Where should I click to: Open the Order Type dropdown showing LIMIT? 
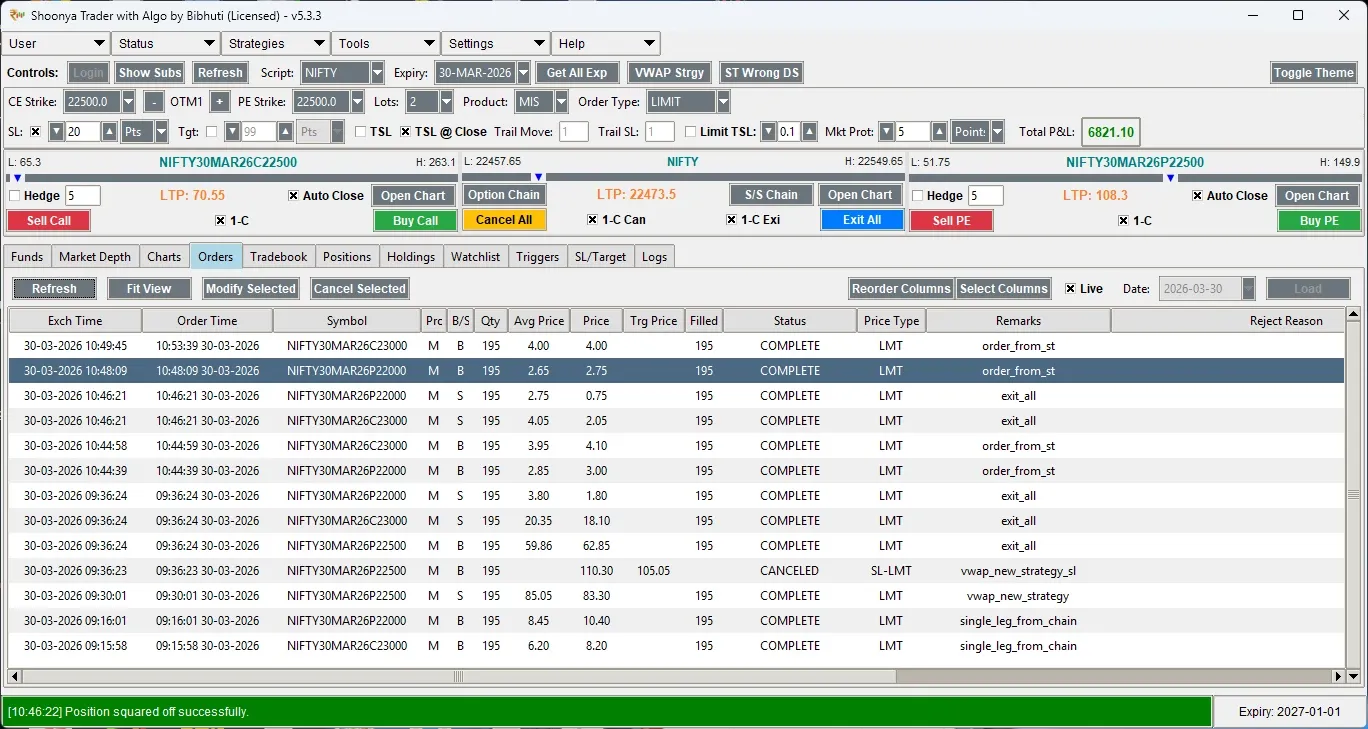click(723, 102)
